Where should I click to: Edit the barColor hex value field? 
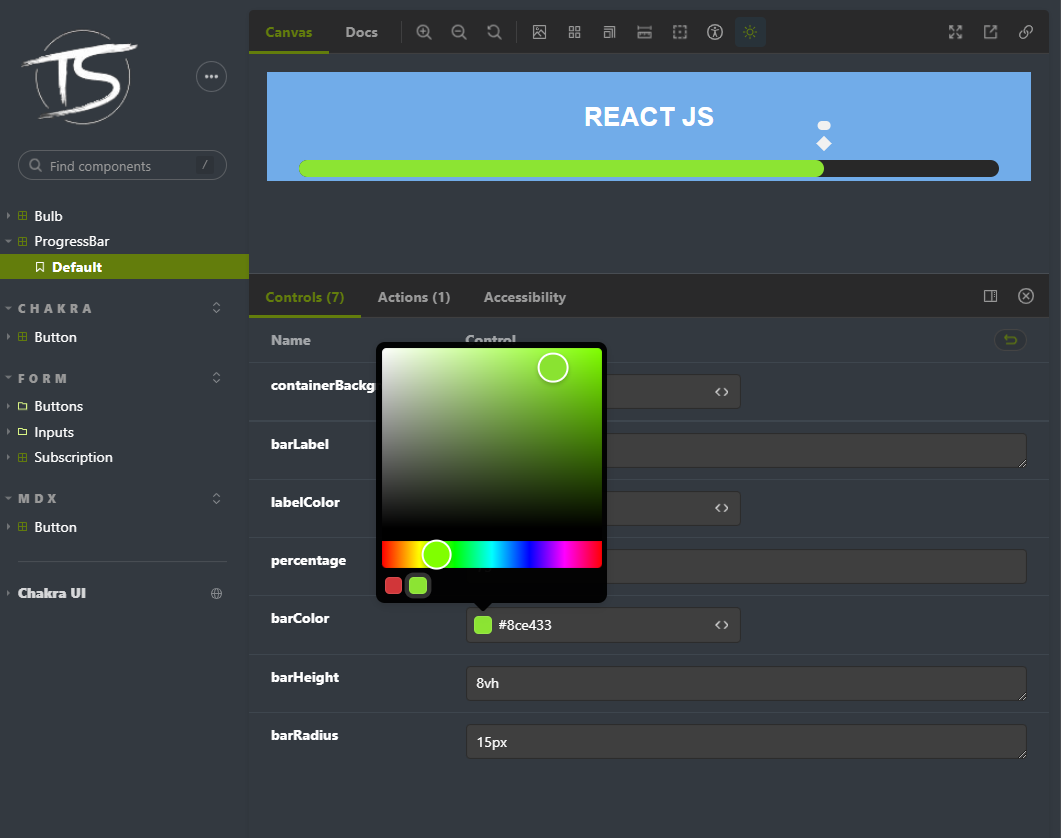(x=602, y=625)
